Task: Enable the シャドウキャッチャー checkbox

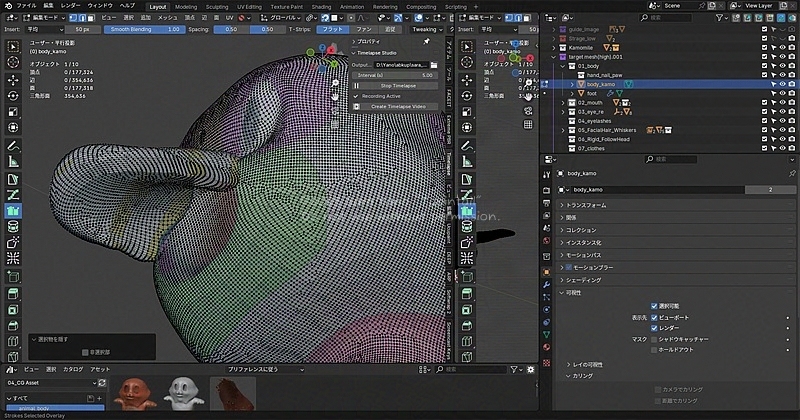Action: [655, 339]
